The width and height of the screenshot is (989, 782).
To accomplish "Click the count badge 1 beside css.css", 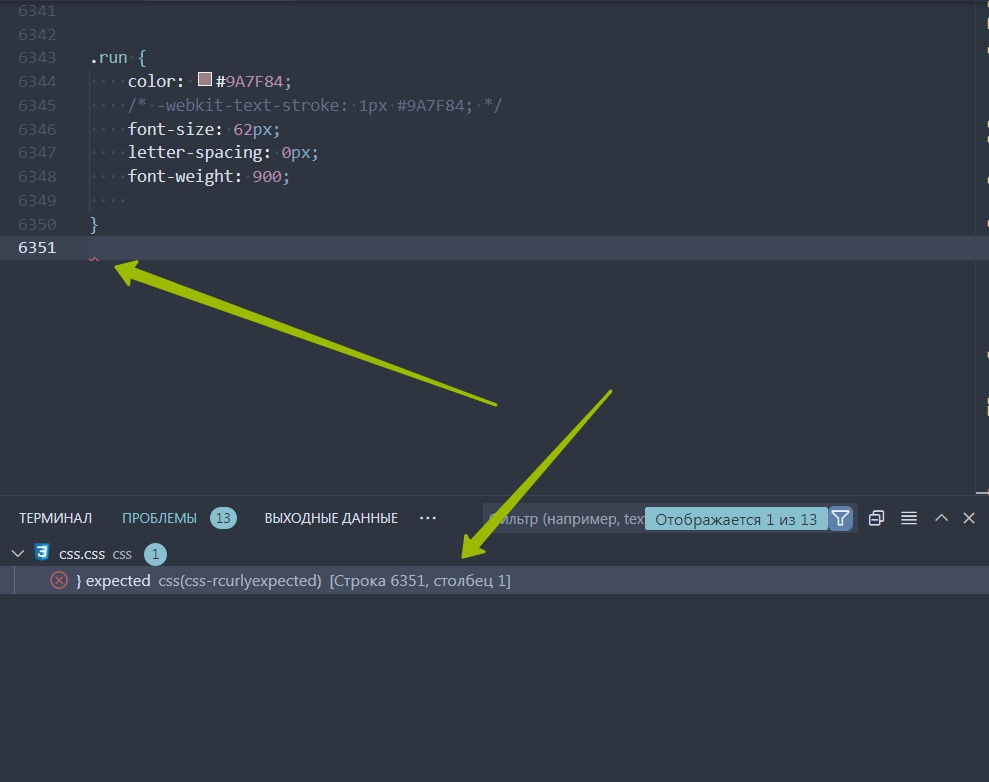I will point(155,554).
